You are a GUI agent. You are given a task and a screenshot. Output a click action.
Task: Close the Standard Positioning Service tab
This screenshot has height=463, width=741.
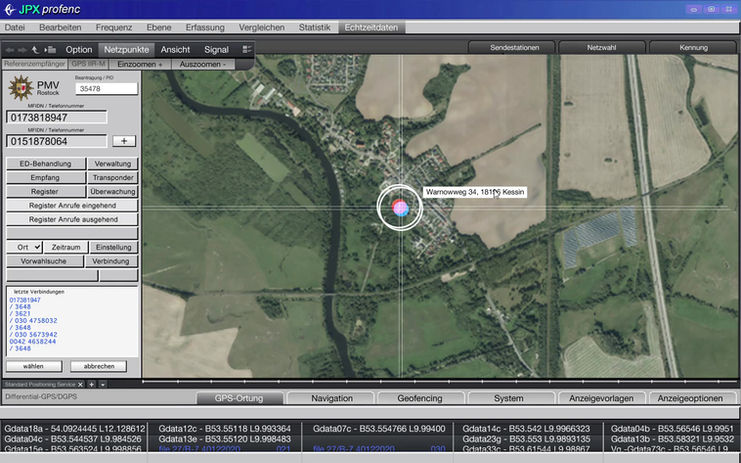tap(80, 385)
